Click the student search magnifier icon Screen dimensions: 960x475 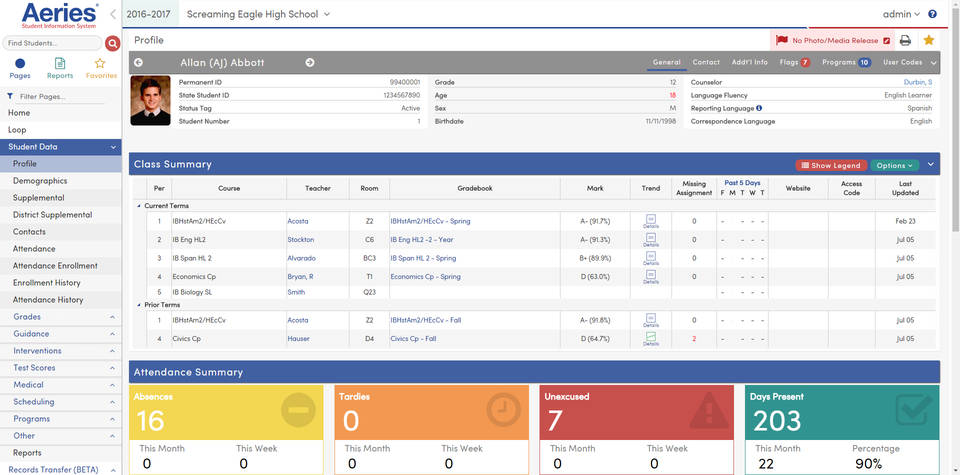tap(112, 44)
